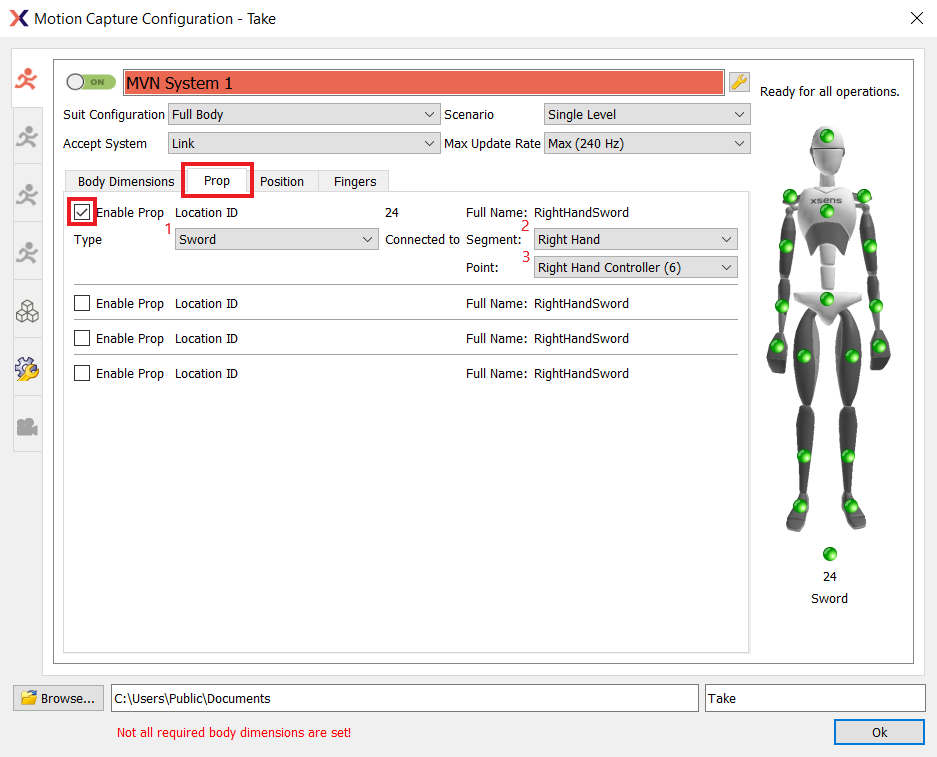The height and width of the screenshot is (757, 937).
Task: Select the first (orange) runner system tab
Action: [27, 78]
